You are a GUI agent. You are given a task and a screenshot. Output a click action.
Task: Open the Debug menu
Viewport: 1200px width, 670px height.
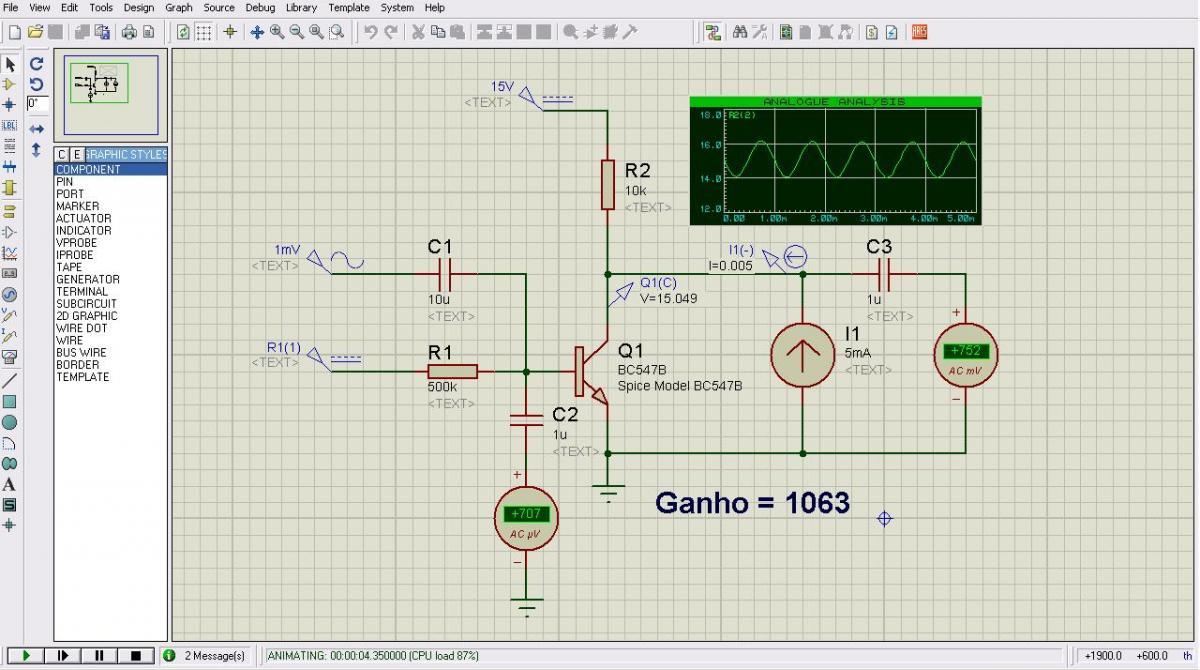coord(260,7)
